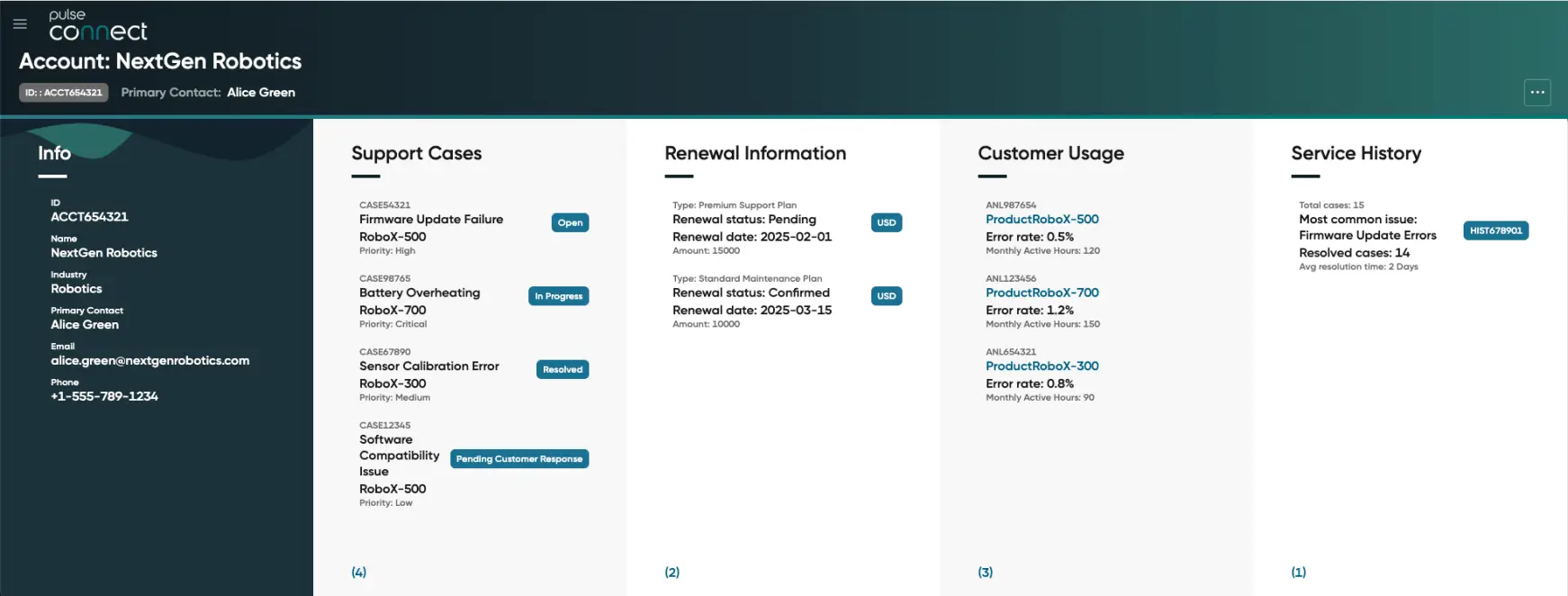Screen dimensions: 1568x596
Task: Click the phone number +1-555-789-1234
Action: [104, 396]
